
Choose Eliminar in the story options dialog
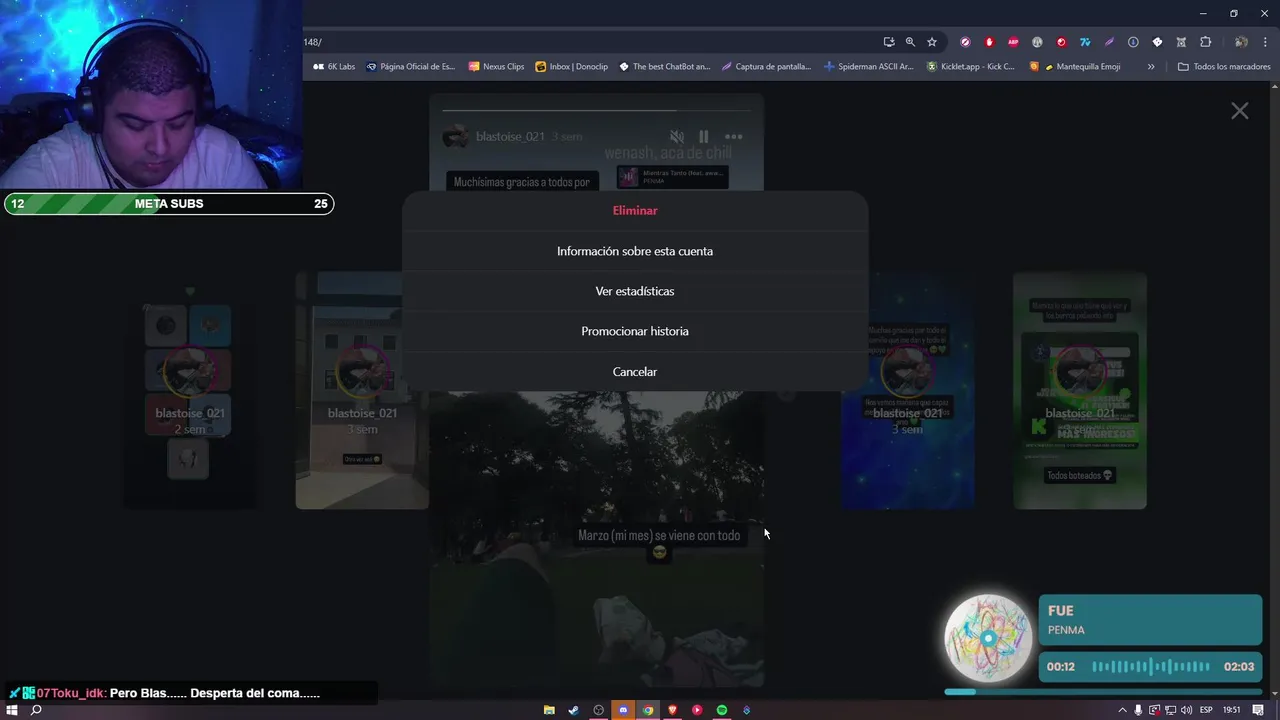tap(635, 211)
